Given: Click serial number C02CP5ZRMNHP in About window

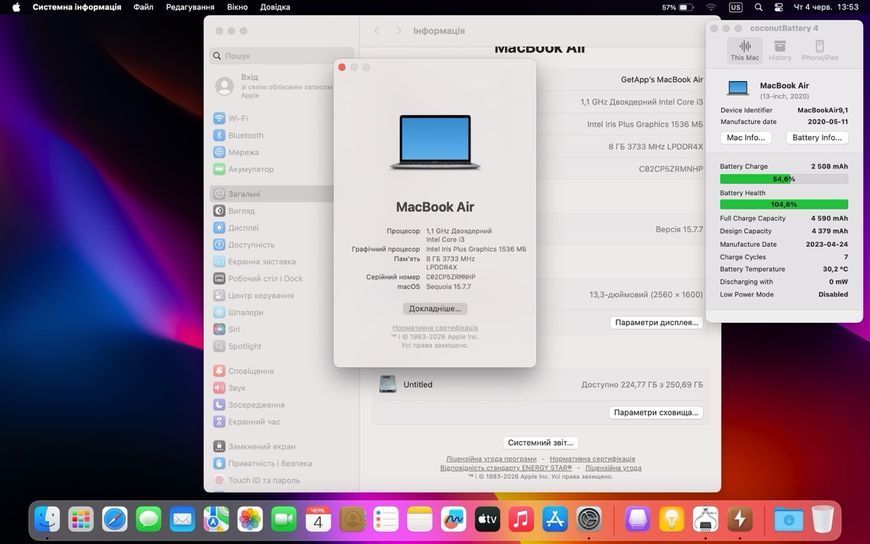Looking at the screenshot, I should pyautogui.click(x=451, y=277).
